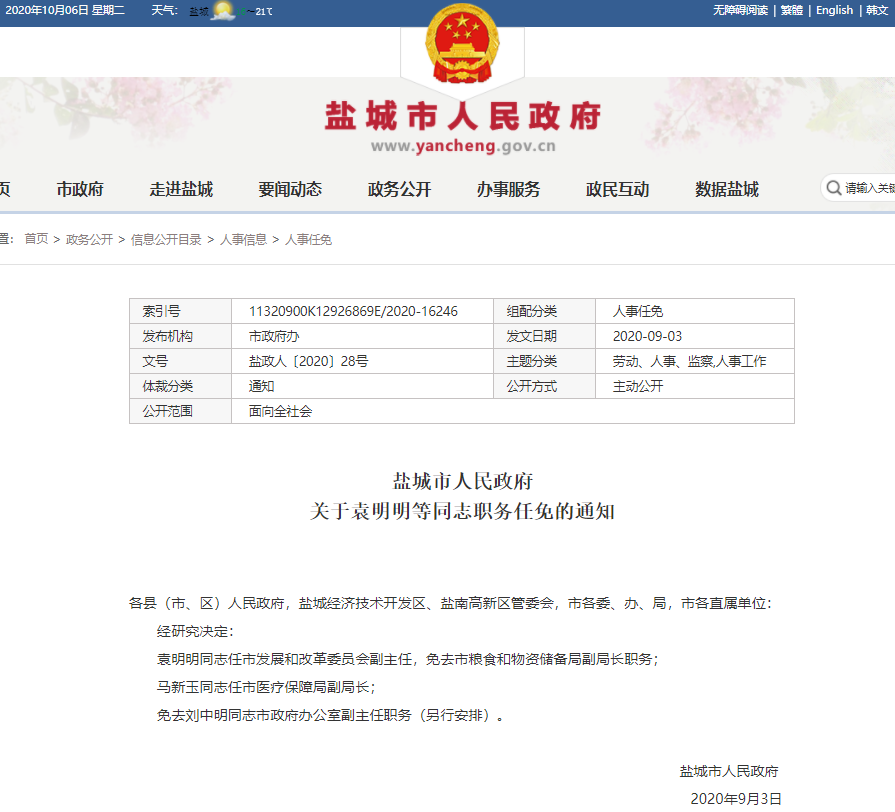Click the weather sun-cloud icon
The height and width of the screenshot is (812, 895).
tap(223, 11)
